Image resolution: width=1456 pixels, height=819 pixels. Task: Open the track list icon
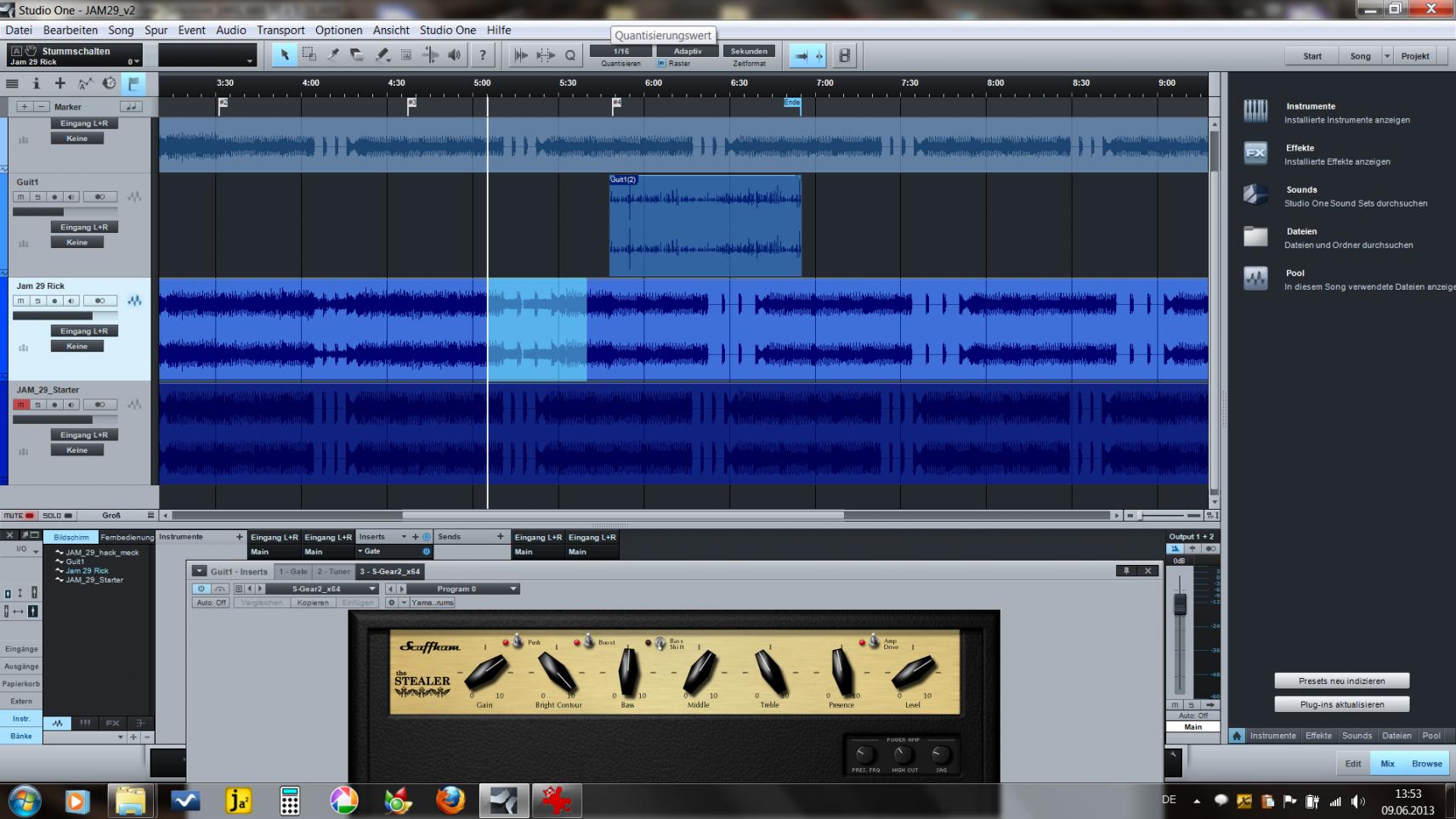click(x=12, y=83)
